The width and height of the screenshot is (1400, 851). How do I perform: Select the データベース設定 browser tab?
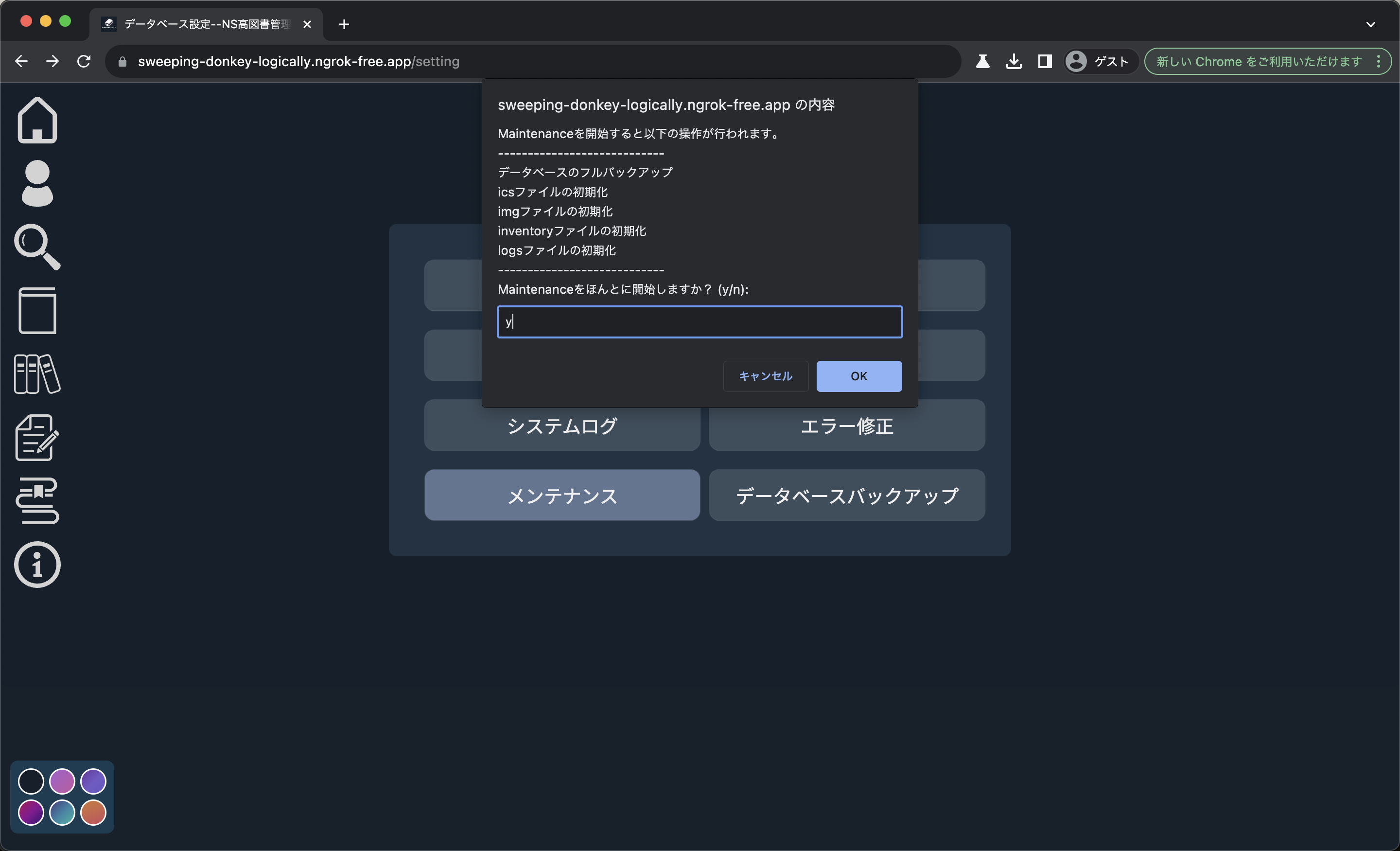coord(205,24)
